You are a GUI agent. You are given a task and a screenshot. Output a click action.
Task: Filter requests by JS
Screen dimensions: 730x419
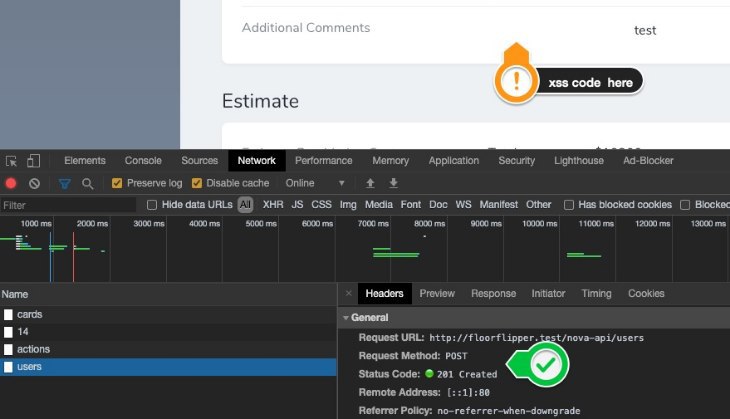tap(297, 205)
